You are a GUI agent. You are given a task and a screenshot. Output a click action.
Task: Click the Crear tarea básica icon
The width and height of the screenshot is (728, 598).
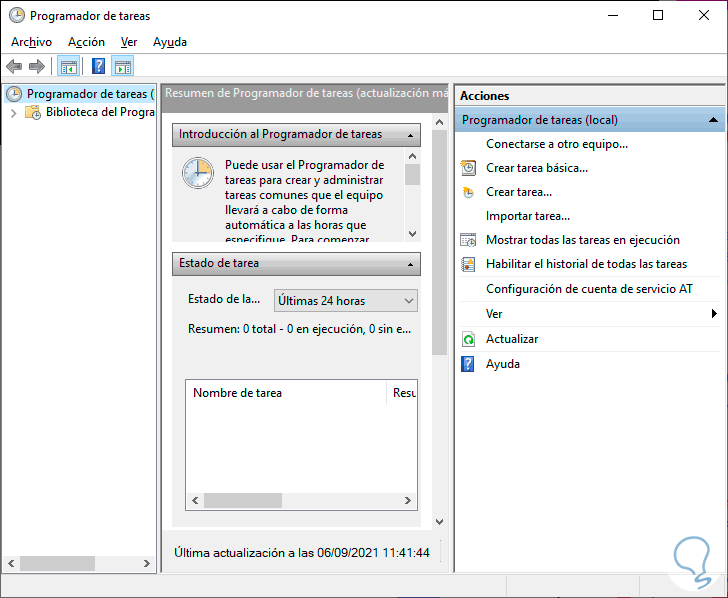469,168
